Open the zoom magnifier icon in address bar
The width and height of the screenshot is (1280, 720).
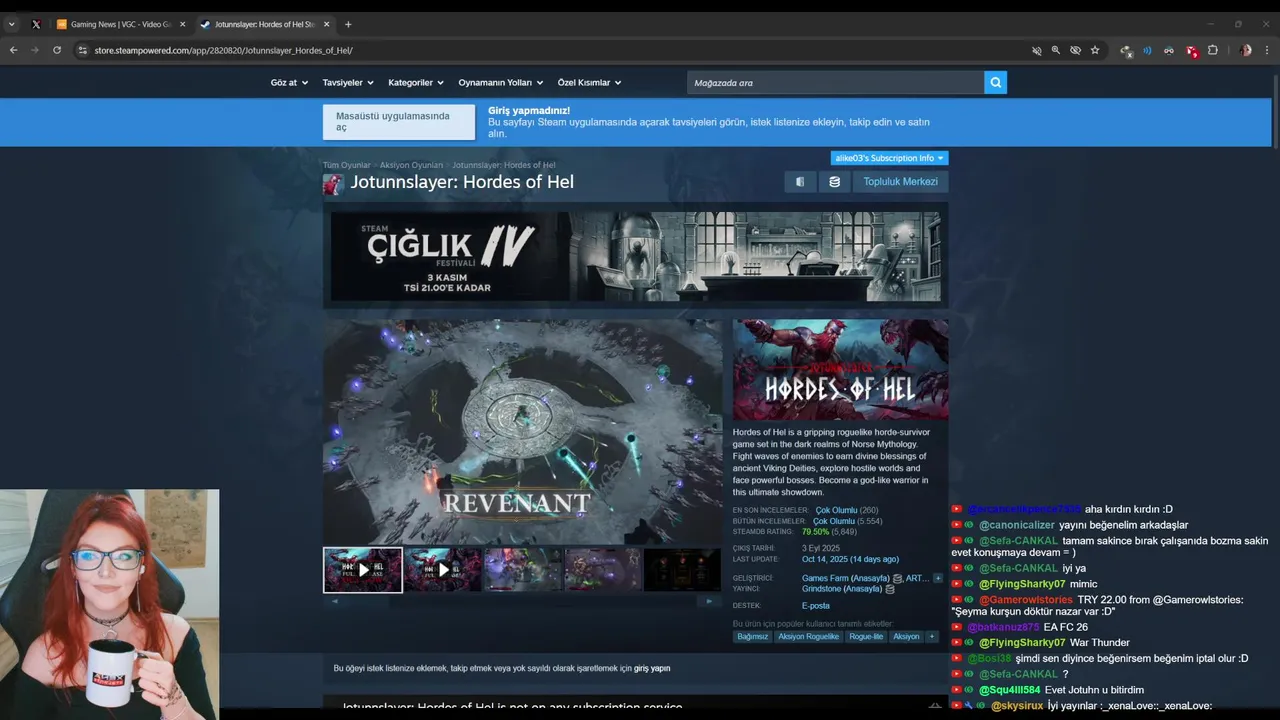(1055, 50)
